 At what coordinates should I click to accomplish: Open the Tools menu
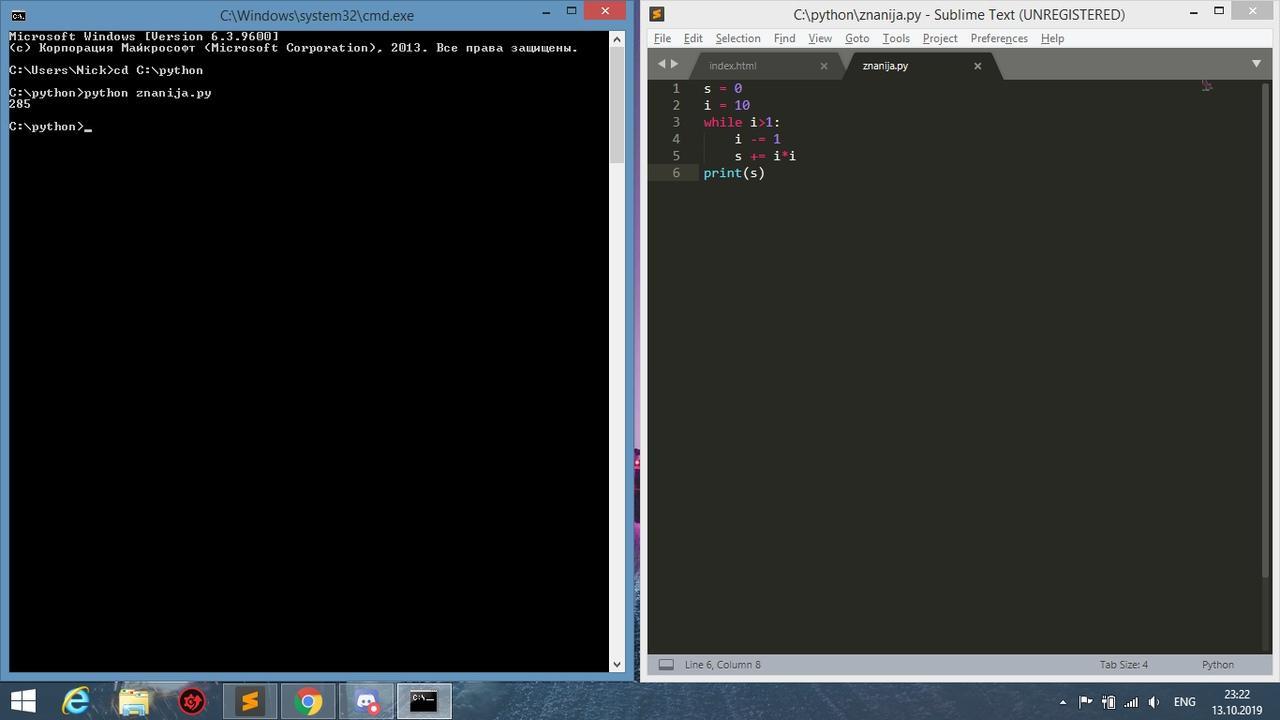pos(896,38)
